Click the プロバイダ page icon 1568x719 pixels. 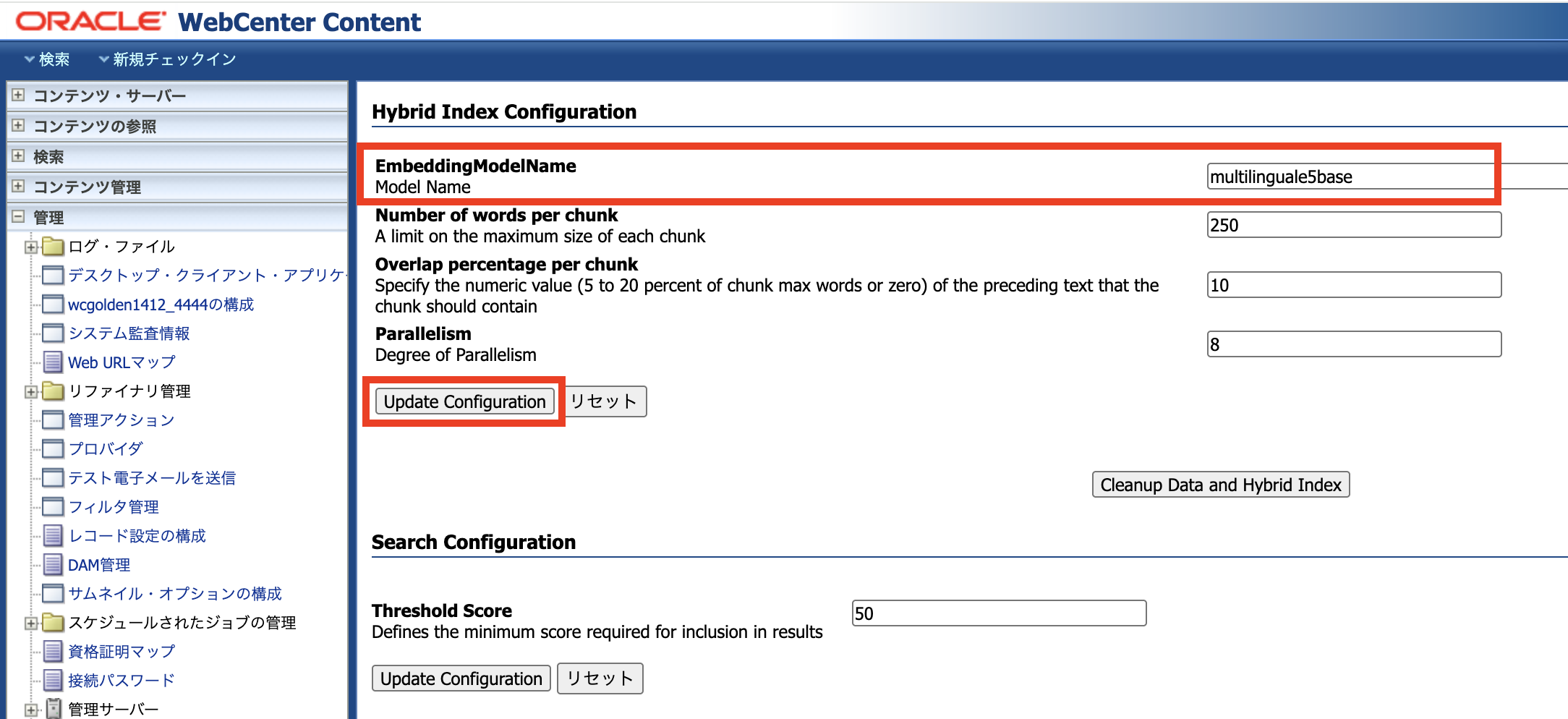point(53,449)
